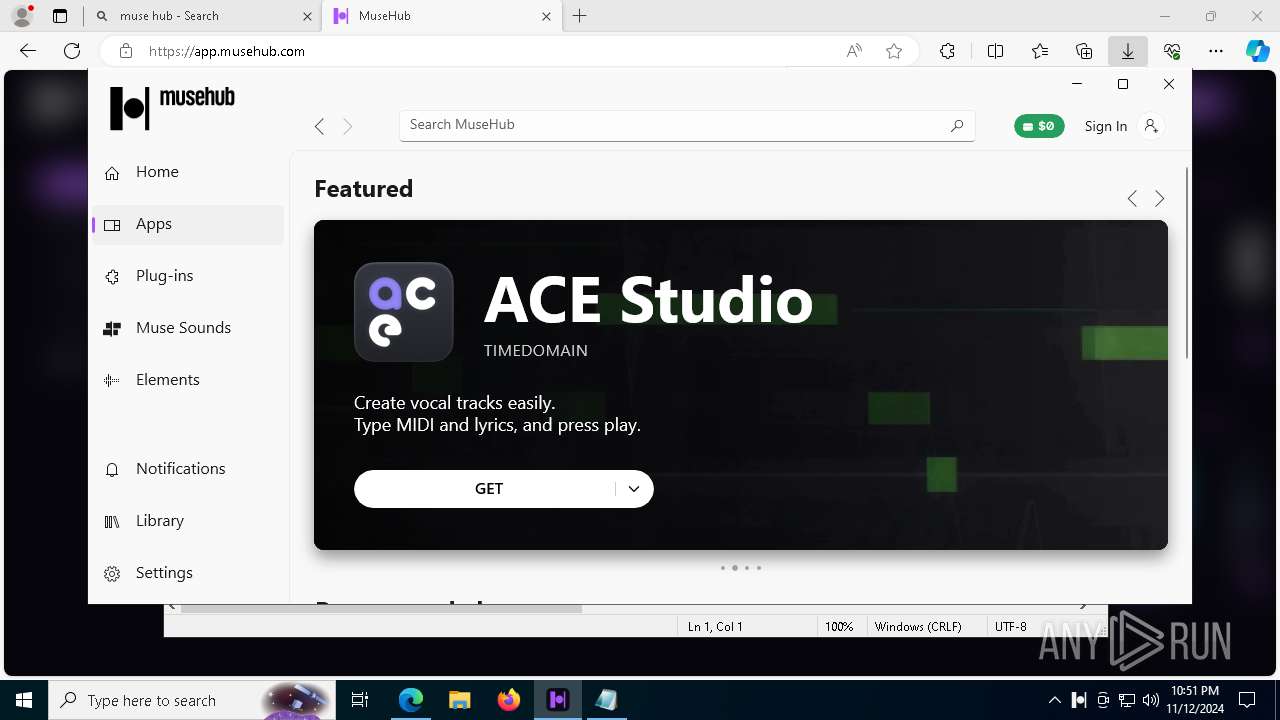Image resolution: width=1280 pixels, height=720 pixels.
Task: Click the musehub logo
Action: [172, 107]
